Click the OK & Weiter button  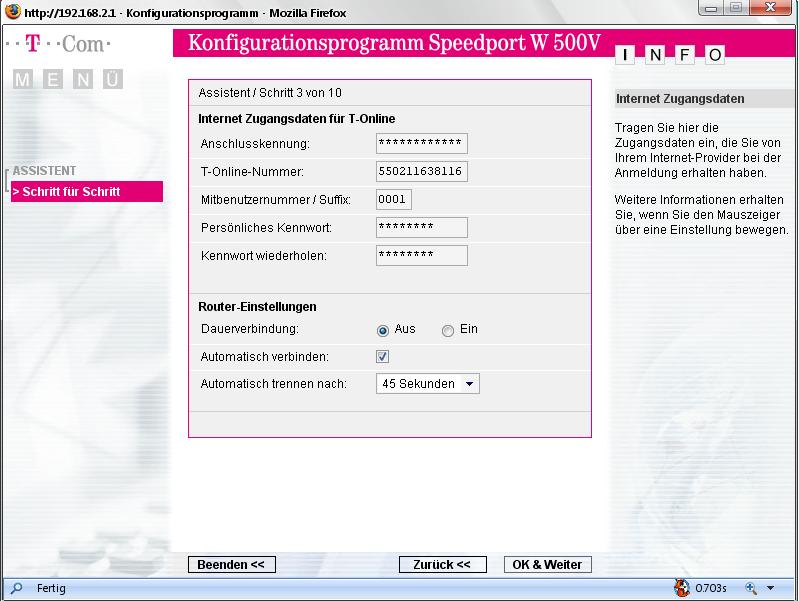[547, 564]
